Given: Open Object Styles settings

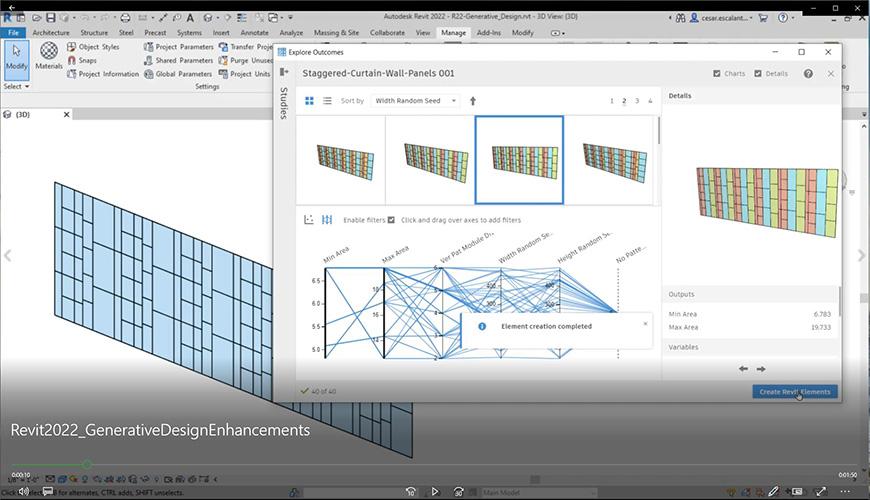Looking at the screenshot, I should [93, 47].
